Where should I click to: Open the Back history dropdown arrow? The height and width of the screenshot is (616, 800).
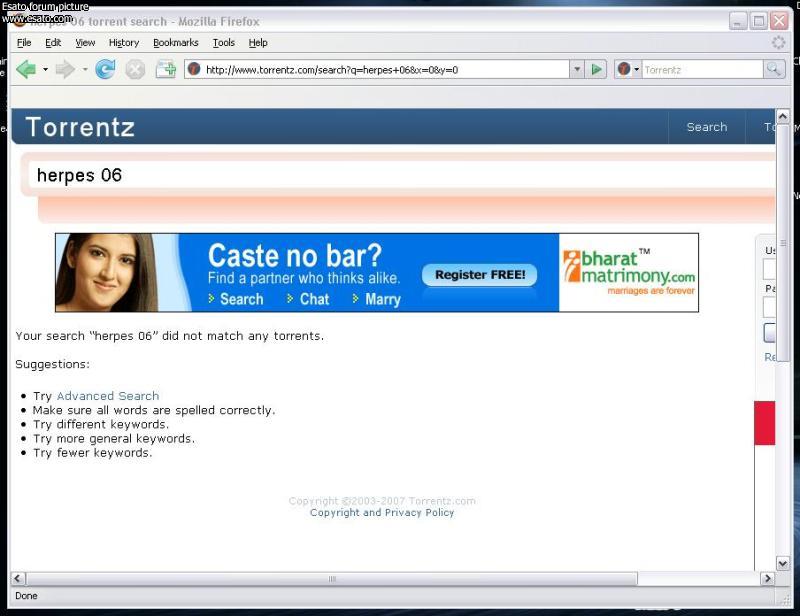click(45, 69)
